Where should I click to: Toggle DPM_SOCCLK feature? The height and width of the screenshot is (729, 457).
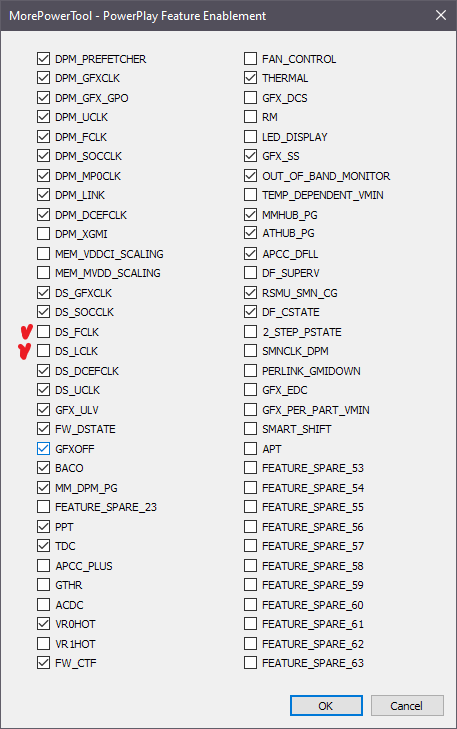point(43,156)
